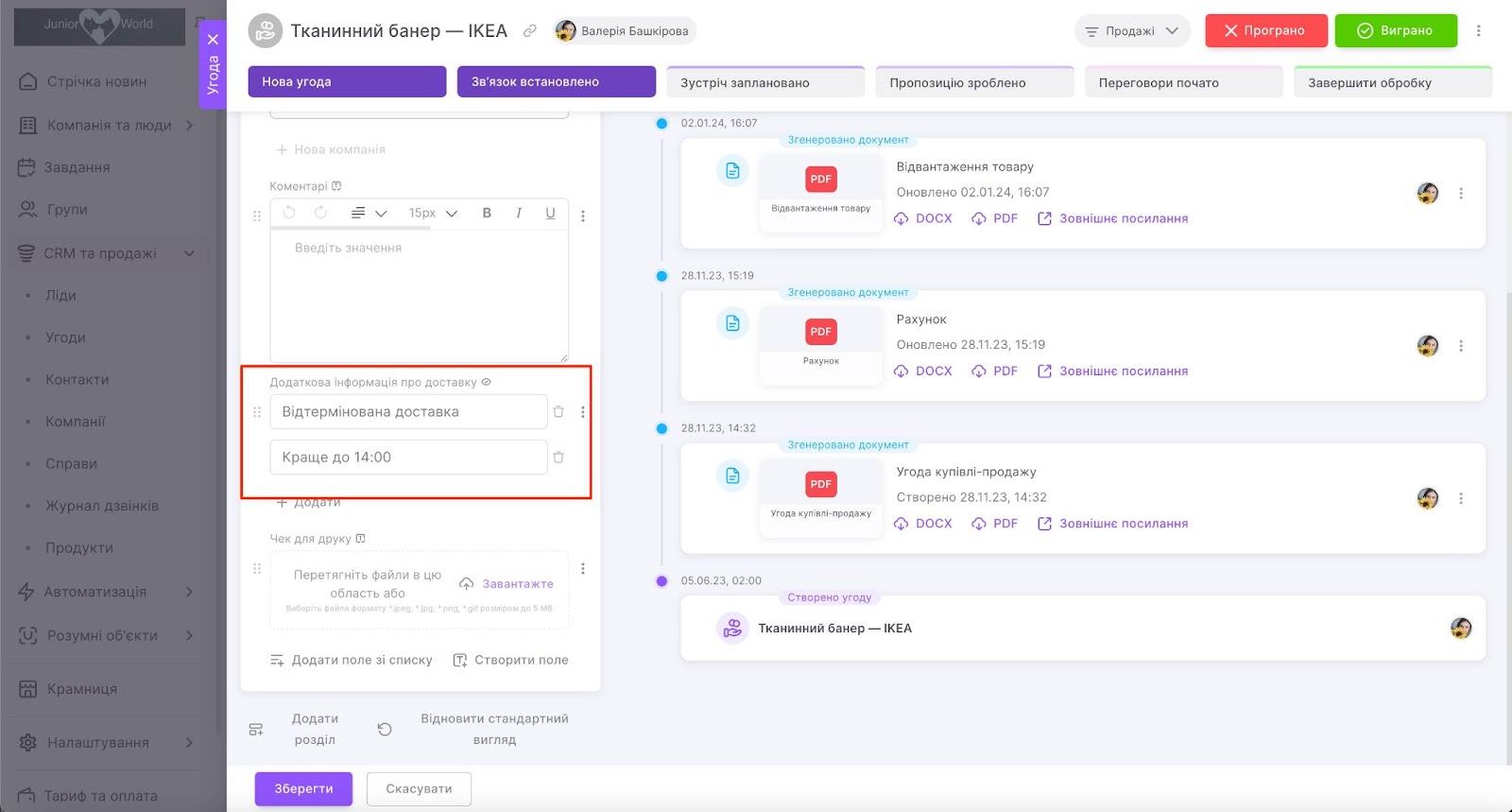Open the Продажі pipeline dropdown
The width and height of the screenshot is (1512, 812).
[1132, 31]
